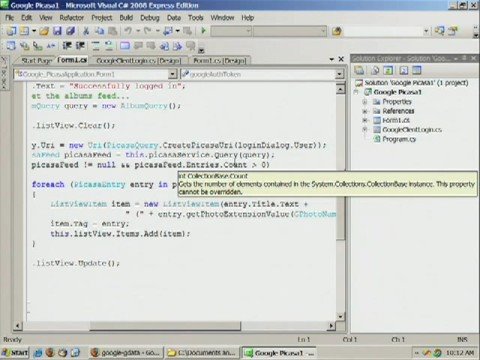The height and width of the screenshot is (360, 480).
Task: Expand the Form1.cs node
Action: tap(365, 120)
